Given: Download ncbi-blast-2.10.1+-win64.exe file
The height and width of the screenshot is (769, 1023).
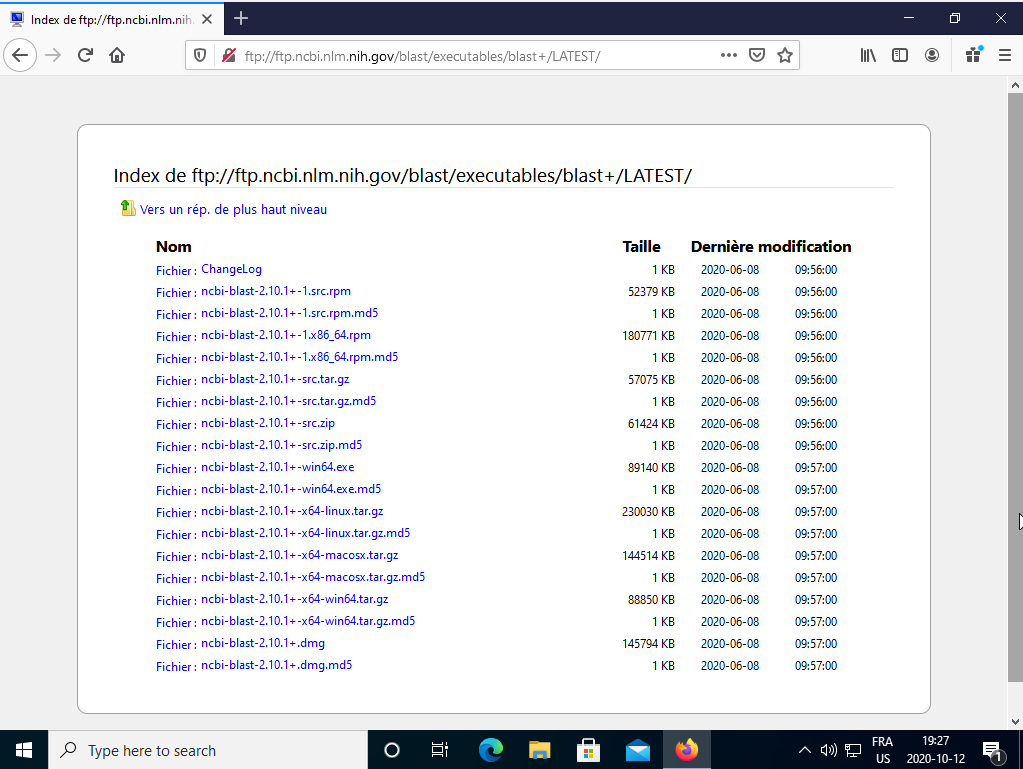Looking at the screenshot, I should click(277, 467).
